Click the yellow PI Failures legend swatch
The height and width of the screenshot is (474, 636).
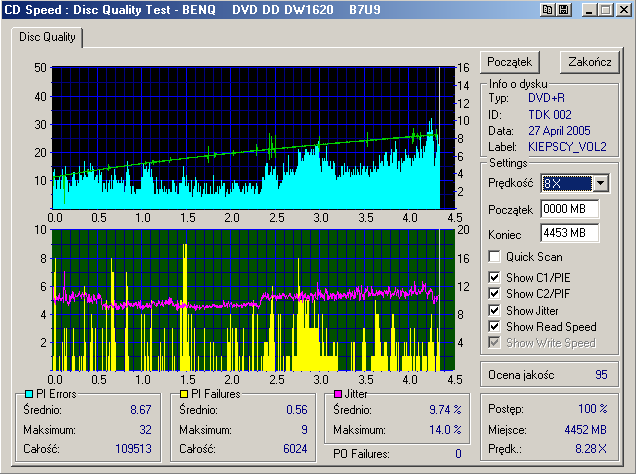click(184, 394)
